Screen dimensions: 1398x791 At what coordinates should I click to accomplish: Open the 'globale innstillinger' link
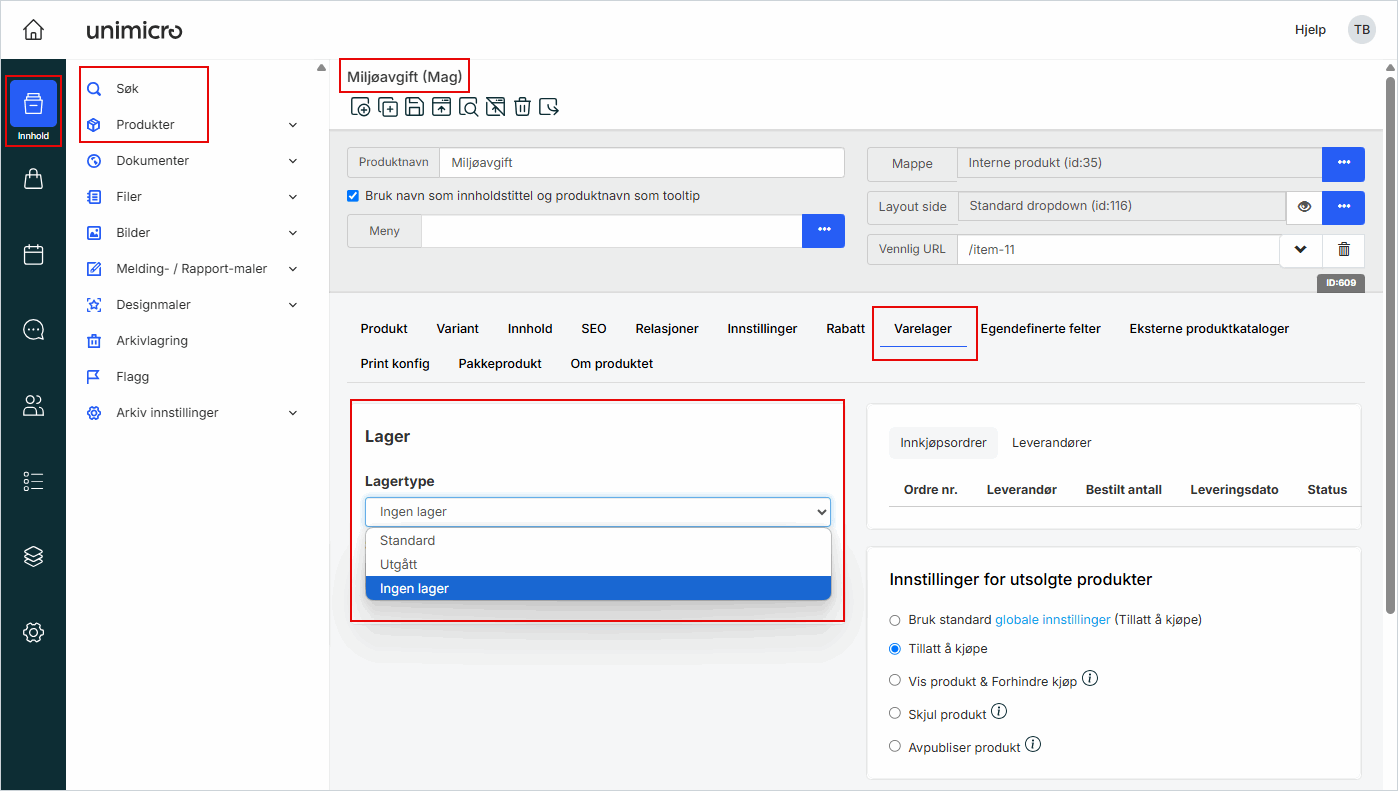[1052, 620]
